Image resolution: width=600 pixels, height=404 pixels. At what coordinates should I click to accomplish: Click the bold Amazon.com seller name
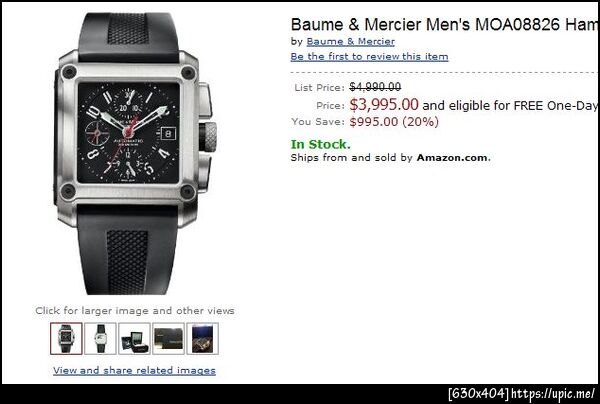click(453, 158)
